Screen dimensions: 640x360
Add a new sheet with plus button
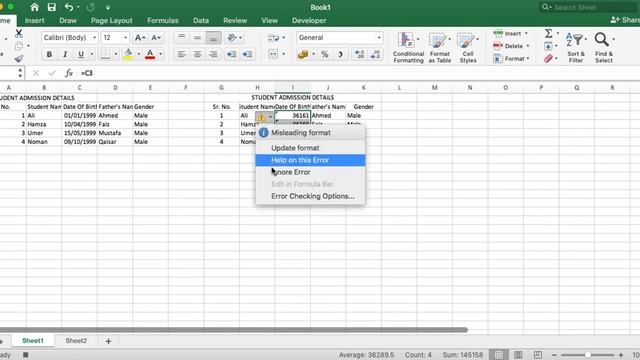[x=108, y=341]
